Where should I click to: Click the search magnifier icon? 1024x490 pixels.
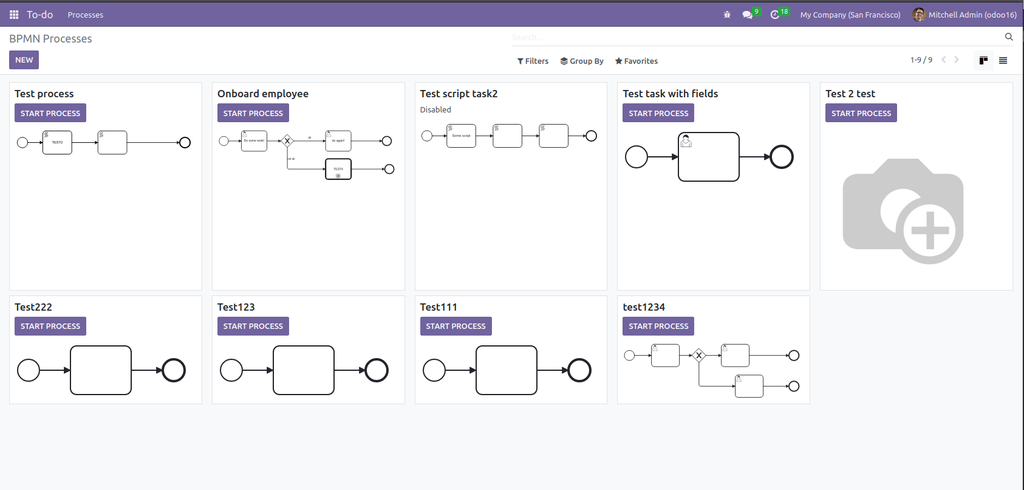click(x=1008, y=37)
